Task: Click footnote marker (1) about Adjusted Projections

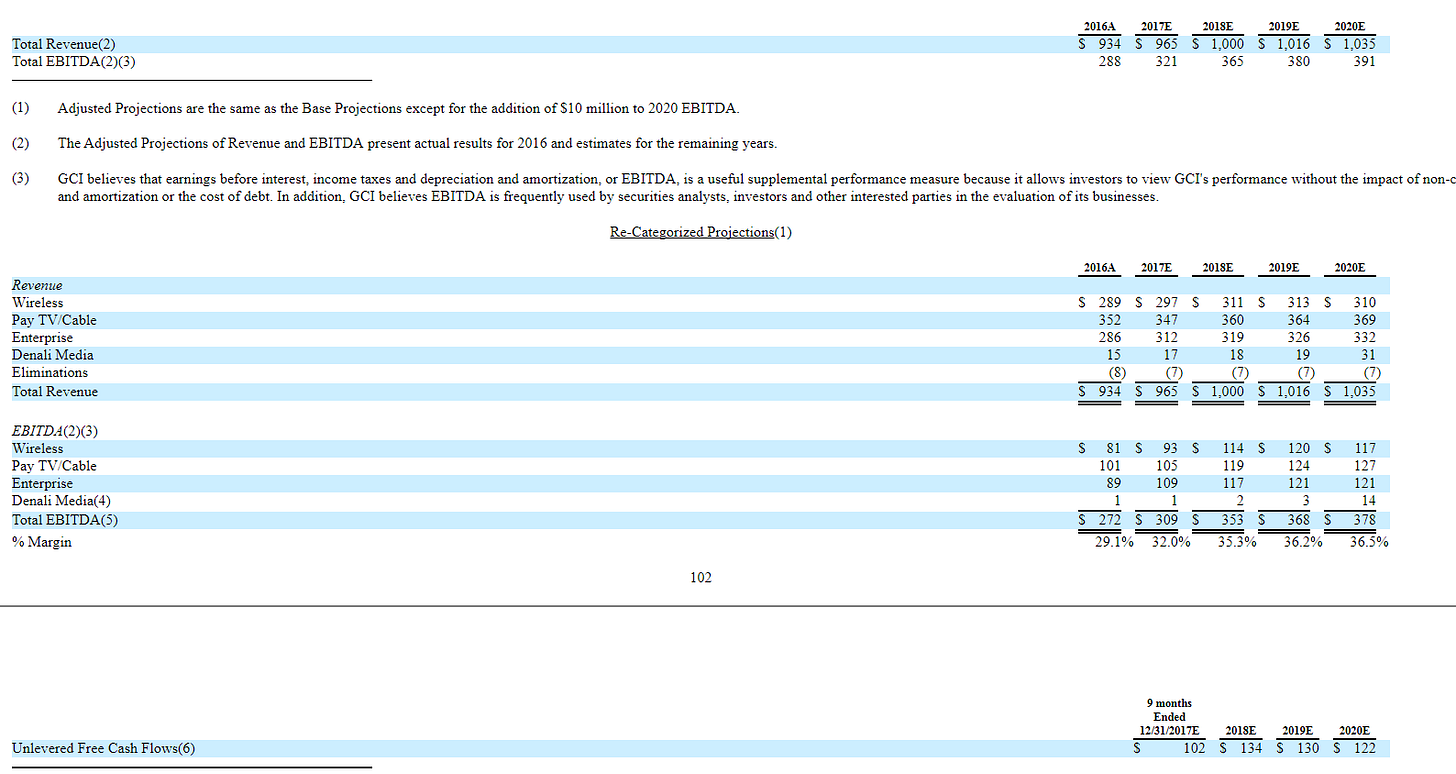Action: pos(21,108)
